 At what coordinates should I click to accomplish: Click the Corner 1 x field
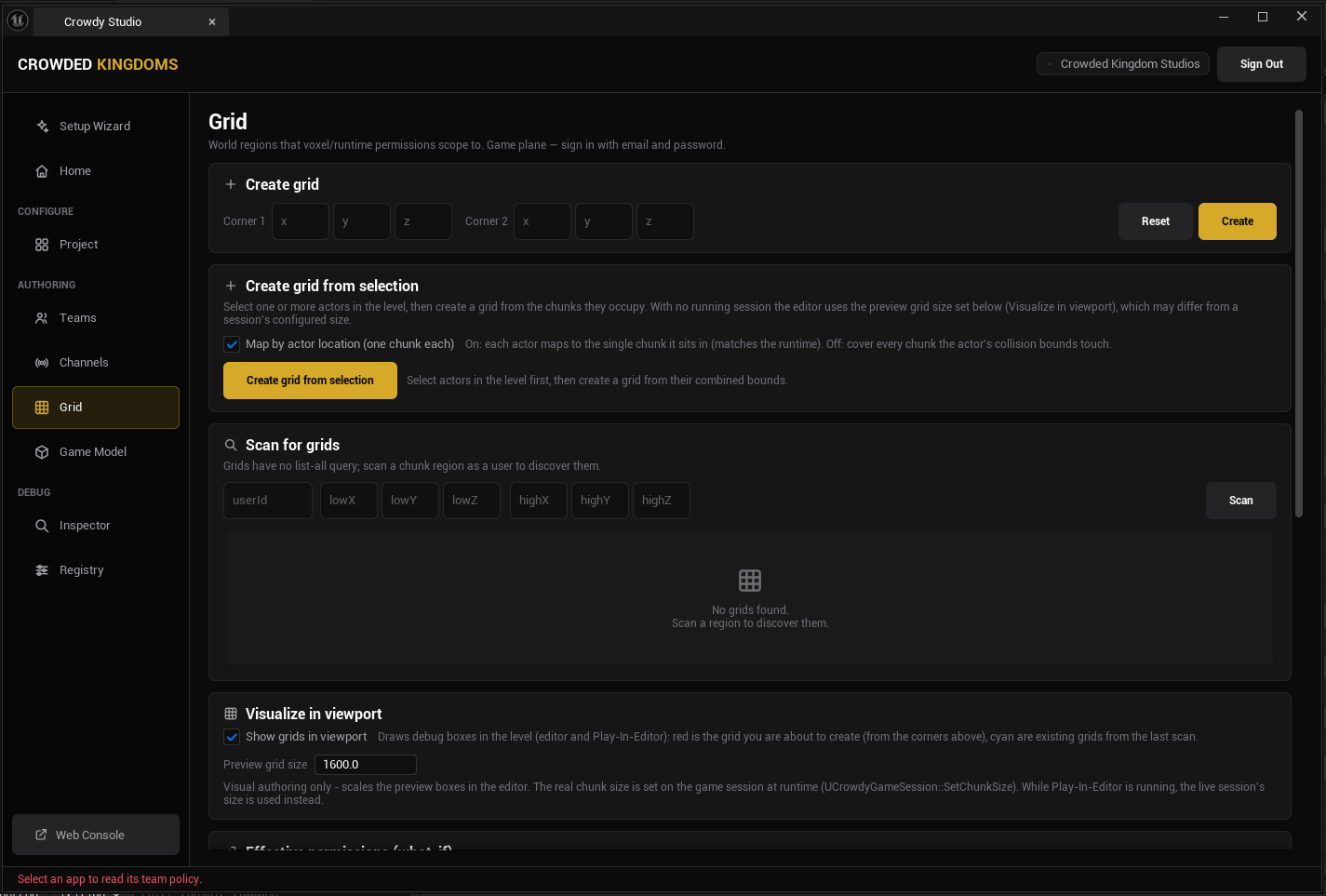point(301,221)
